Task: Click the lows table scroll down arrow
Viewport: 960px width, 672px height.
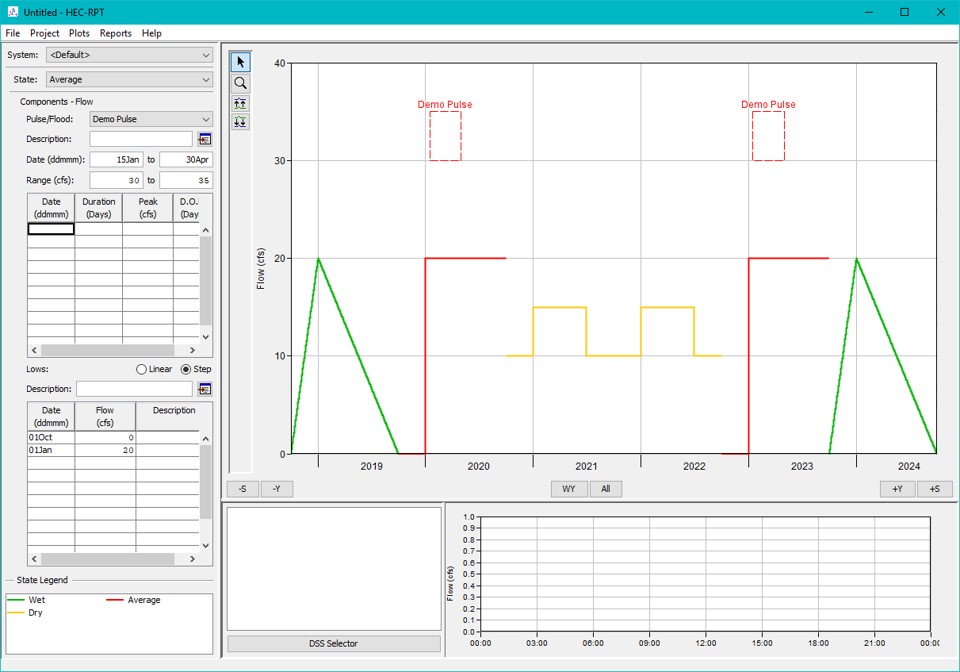Action: point(206,546)
